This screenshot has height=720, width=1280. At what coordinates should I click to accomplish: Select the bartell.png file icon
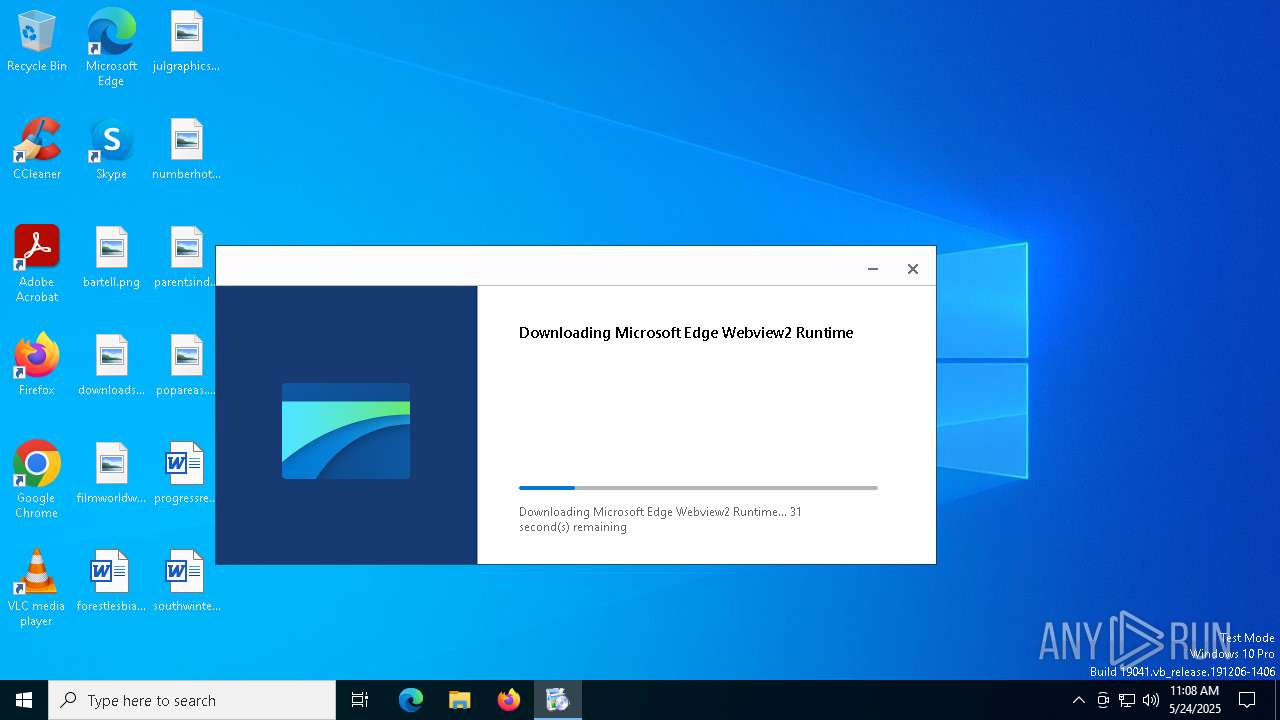click(x=111, y=257)
